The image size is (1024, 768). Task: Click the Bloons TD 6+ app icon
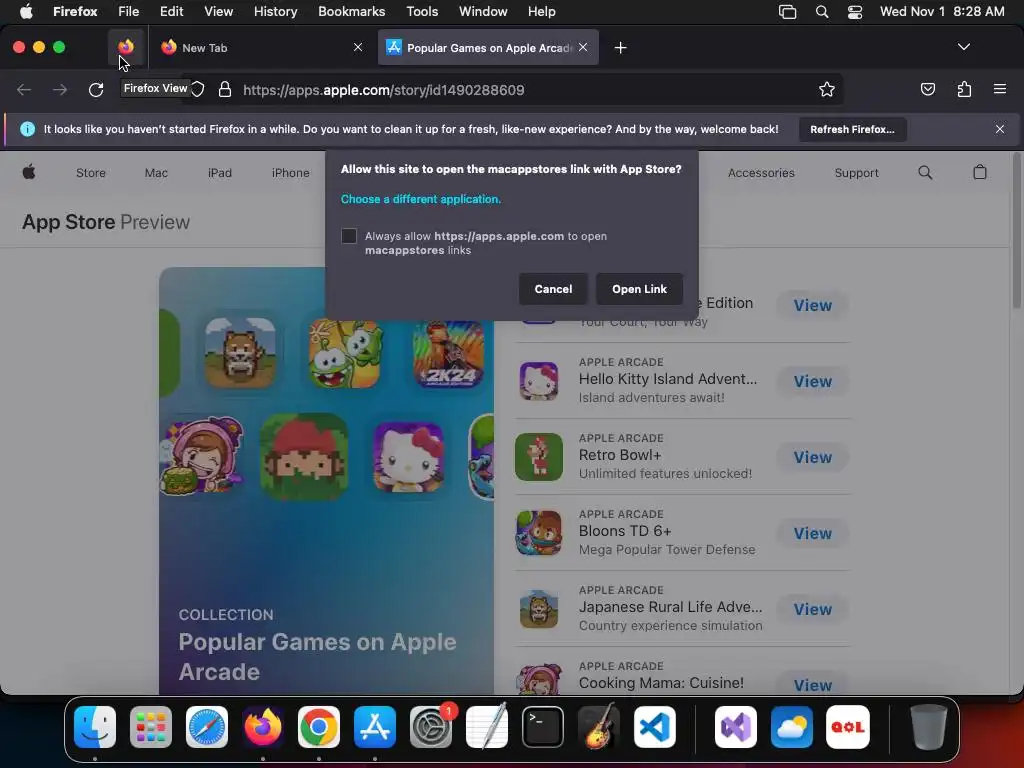539,533
